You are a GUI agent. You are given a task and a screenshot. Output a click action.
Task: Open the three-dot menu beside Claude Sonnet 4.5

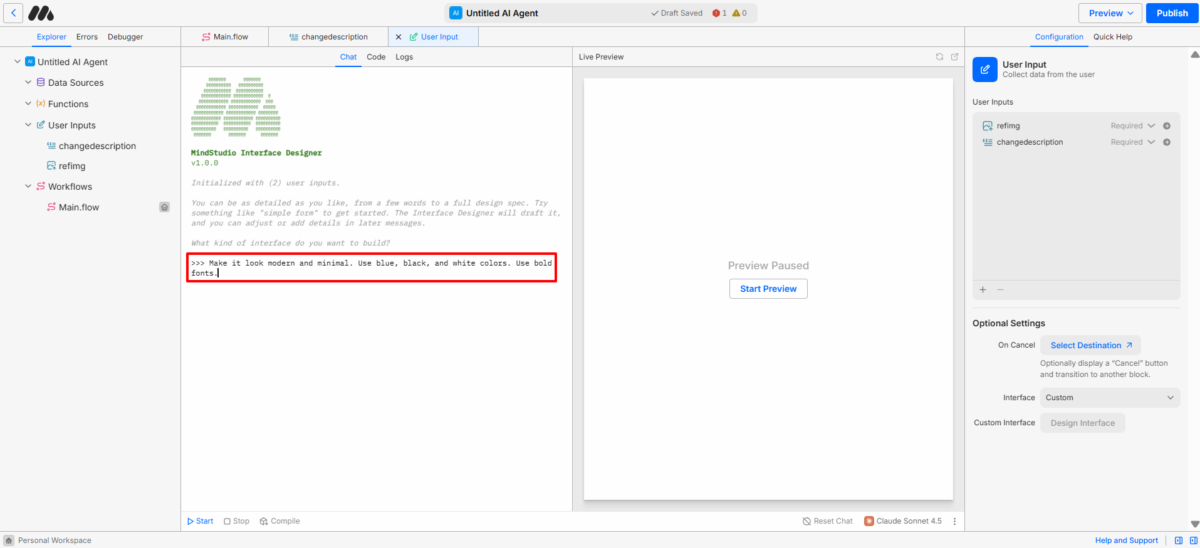coord(954,521)
